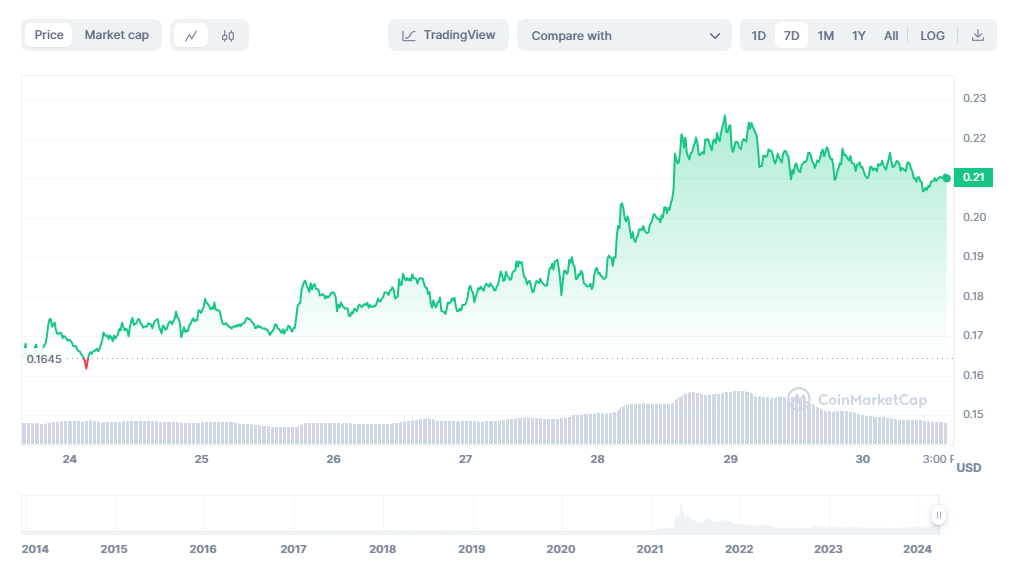Click the date label 28 on the x-axis
Screen dimensions: 1012x570
(598, 459)
